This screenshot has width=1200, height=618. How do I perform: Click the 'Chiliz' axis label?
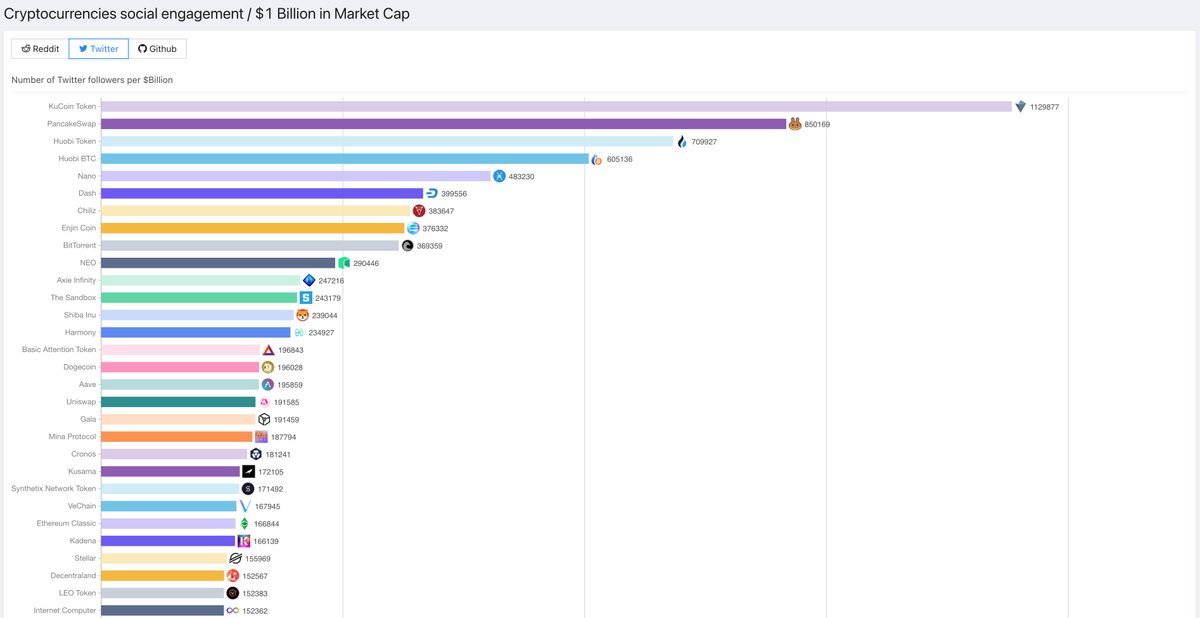(87, 211)
